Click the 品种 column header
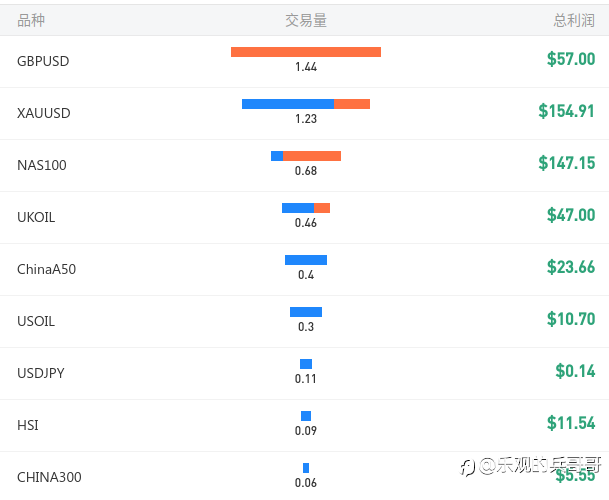609x500 pixels. click(31, 20)
